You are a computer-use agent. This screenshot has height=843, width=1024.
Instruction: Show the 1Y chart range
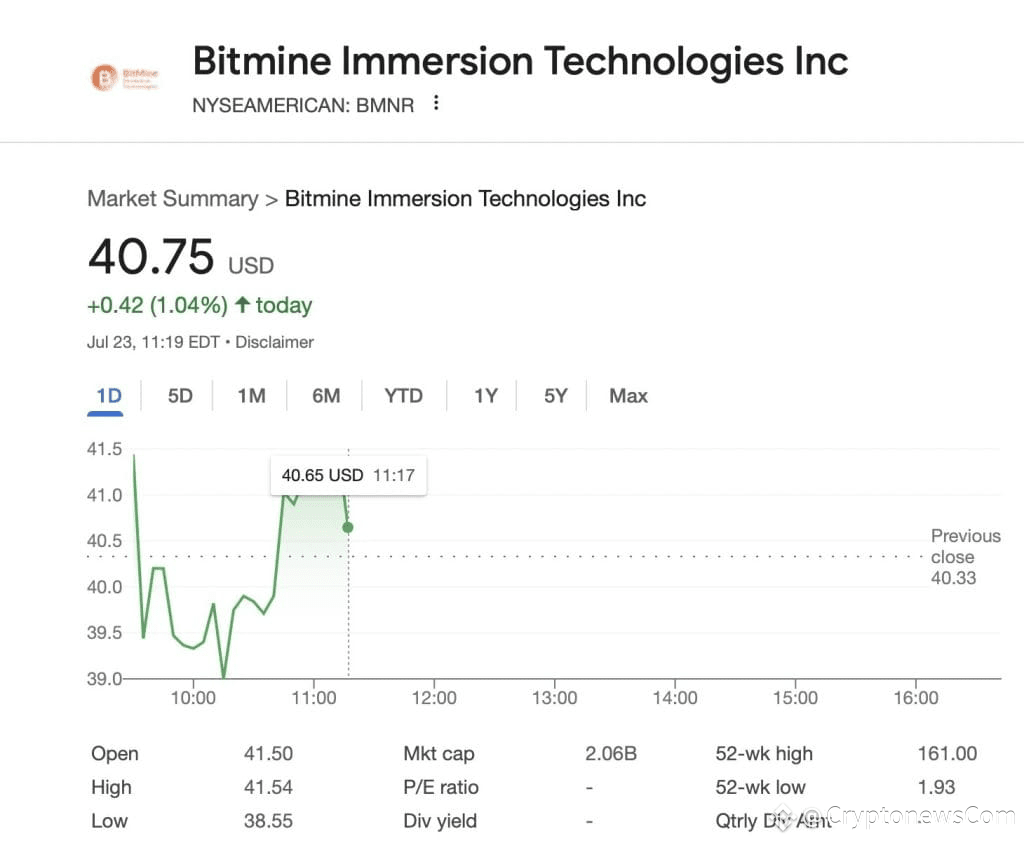485,396
